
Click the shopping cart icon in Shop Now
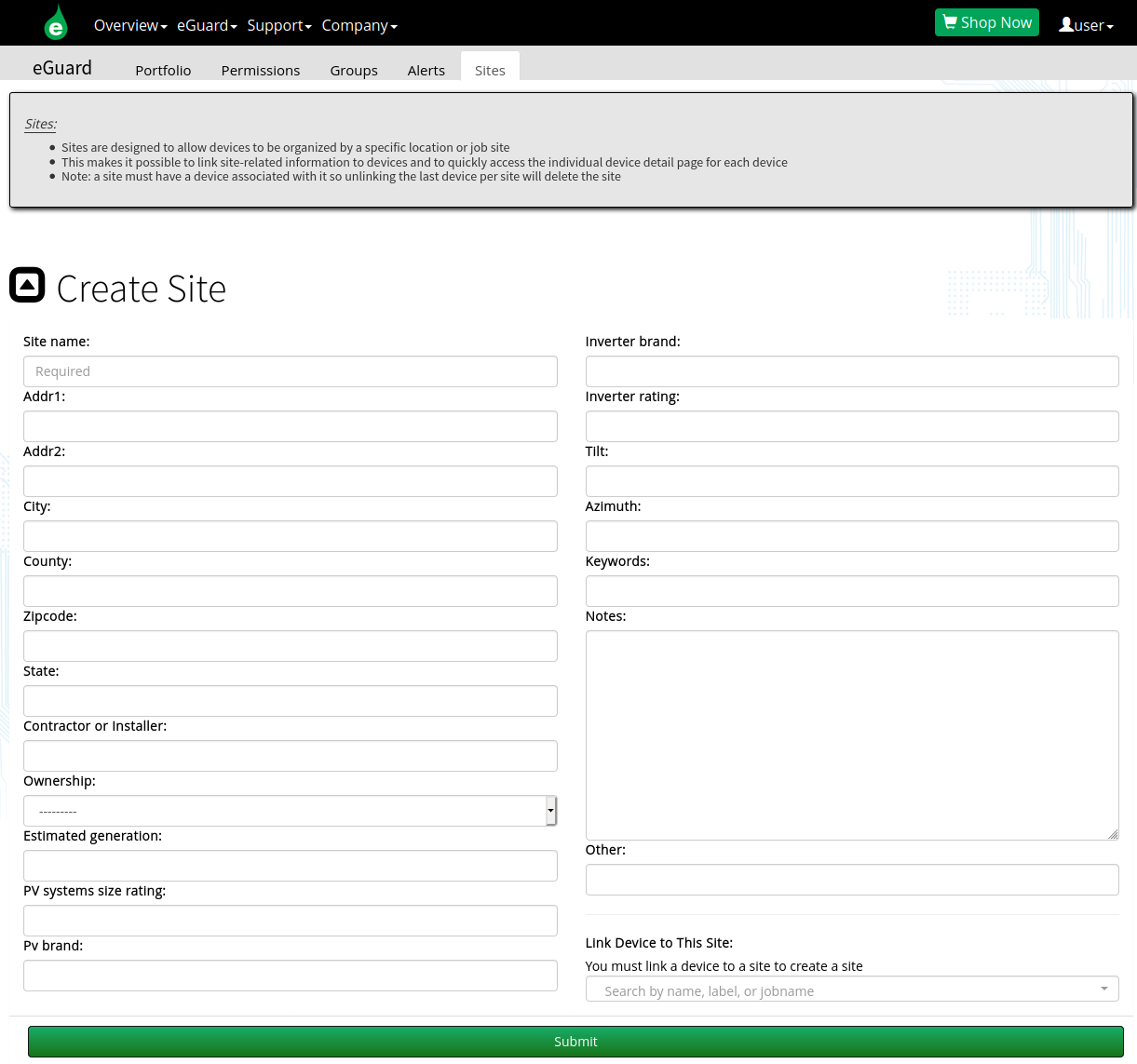[x=950, y=21]
